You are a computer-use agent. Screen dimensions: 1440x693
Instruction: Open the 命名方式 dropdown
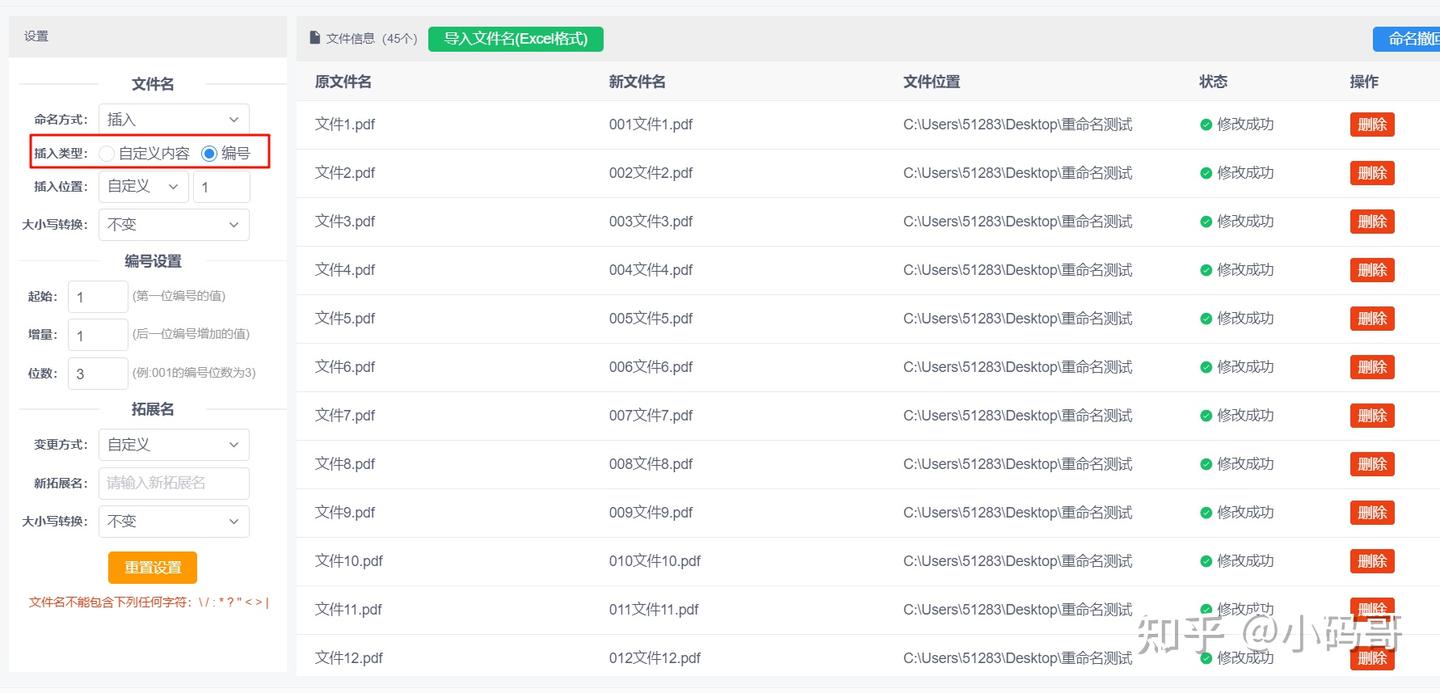coord(173,120)
